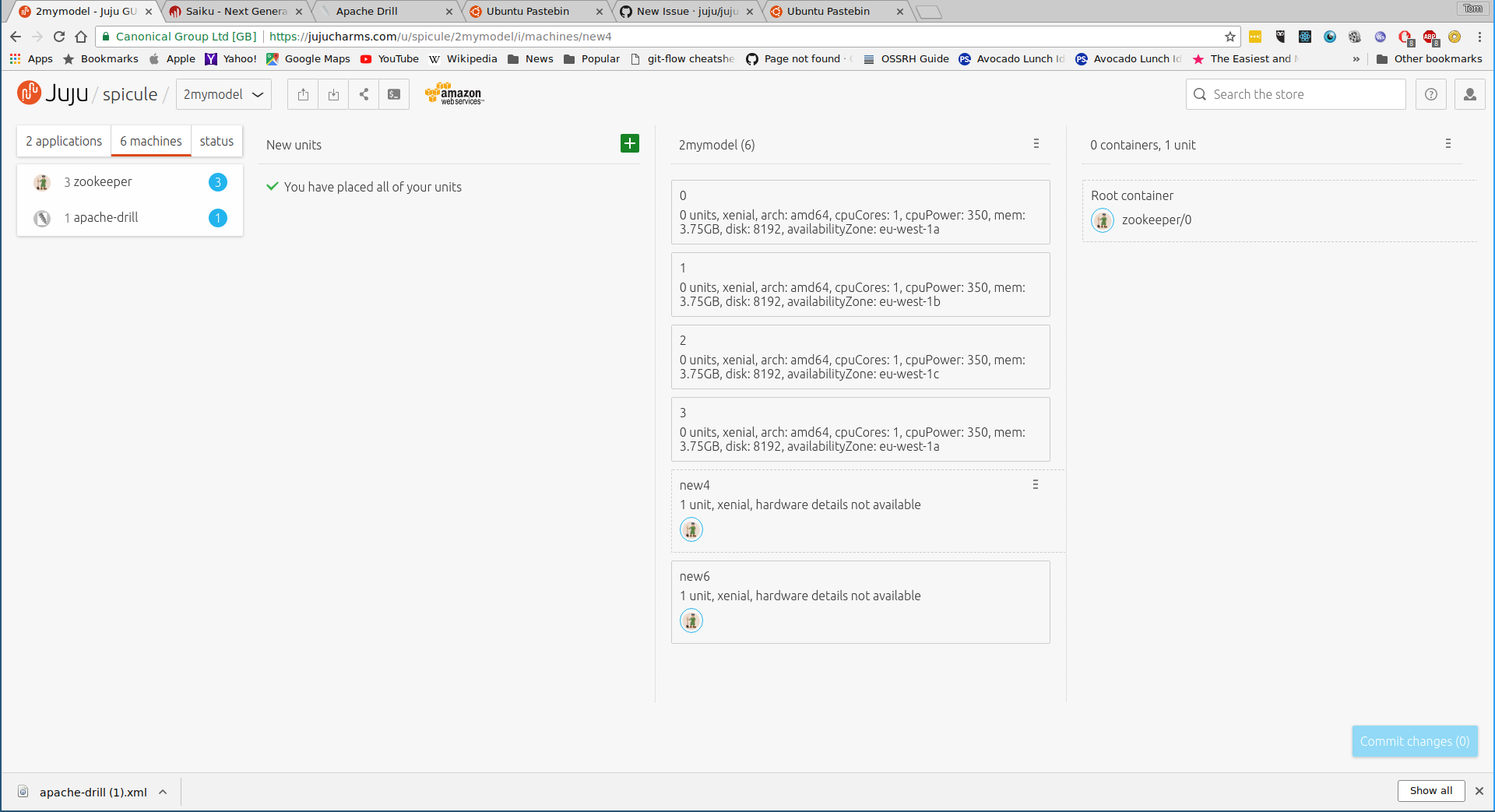Screen dimensions: 1495x812
Task: Click the apache-drill application icon in list
Action: (42, 218)
